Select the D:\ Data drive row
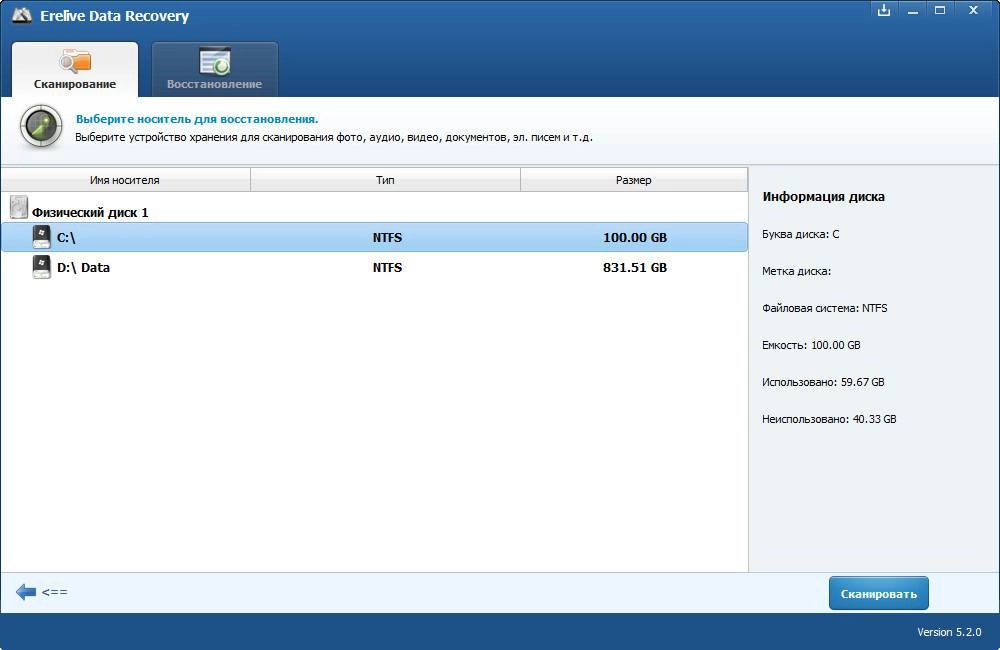The width and height of the screenshot is (1000, 650). pyautogui.click(x=374, y=267)
